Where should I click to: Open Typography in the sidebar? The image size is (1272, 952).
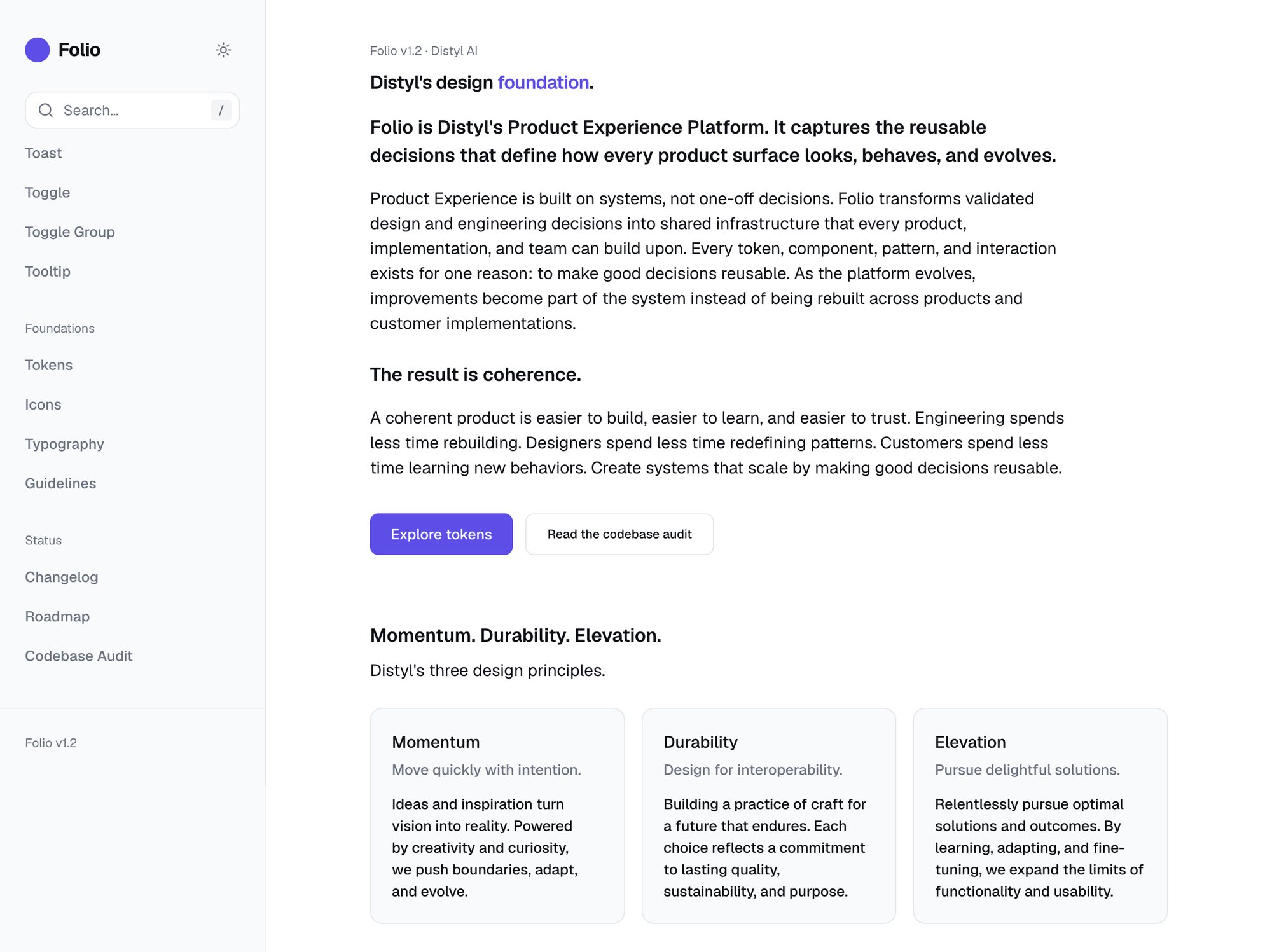64,444
